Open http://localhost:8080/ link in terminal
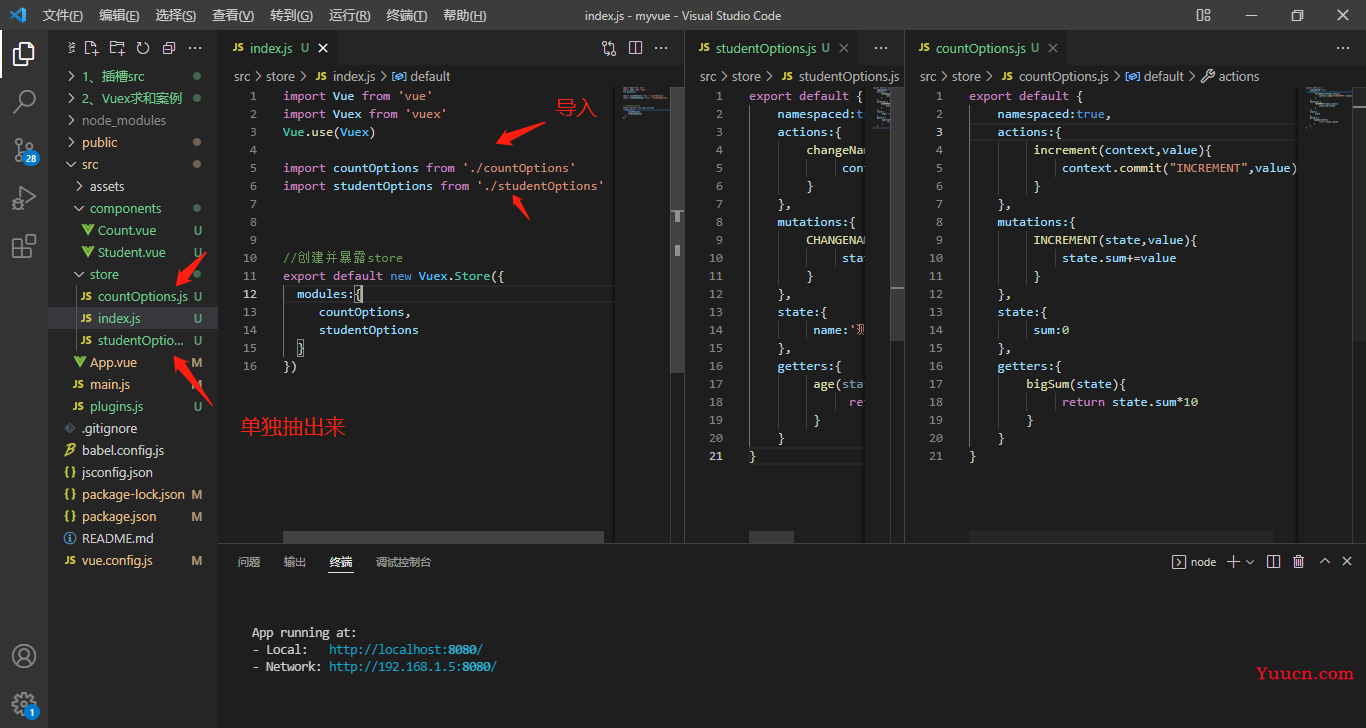 tap(405, 650)
